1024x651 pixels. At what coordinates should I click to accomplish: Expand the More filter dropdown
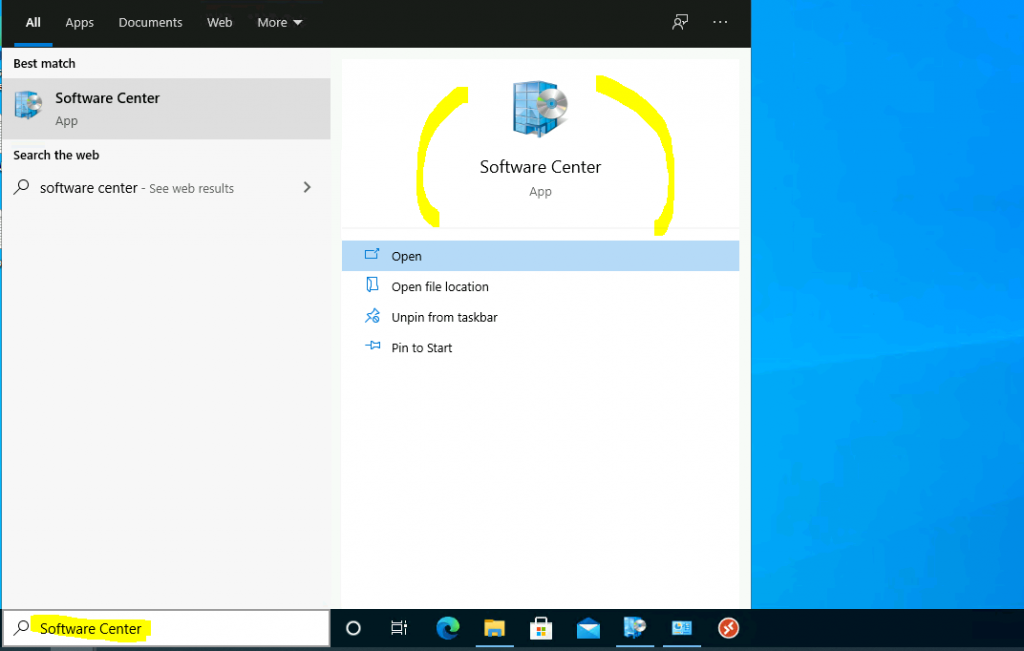tap(280, 22)
